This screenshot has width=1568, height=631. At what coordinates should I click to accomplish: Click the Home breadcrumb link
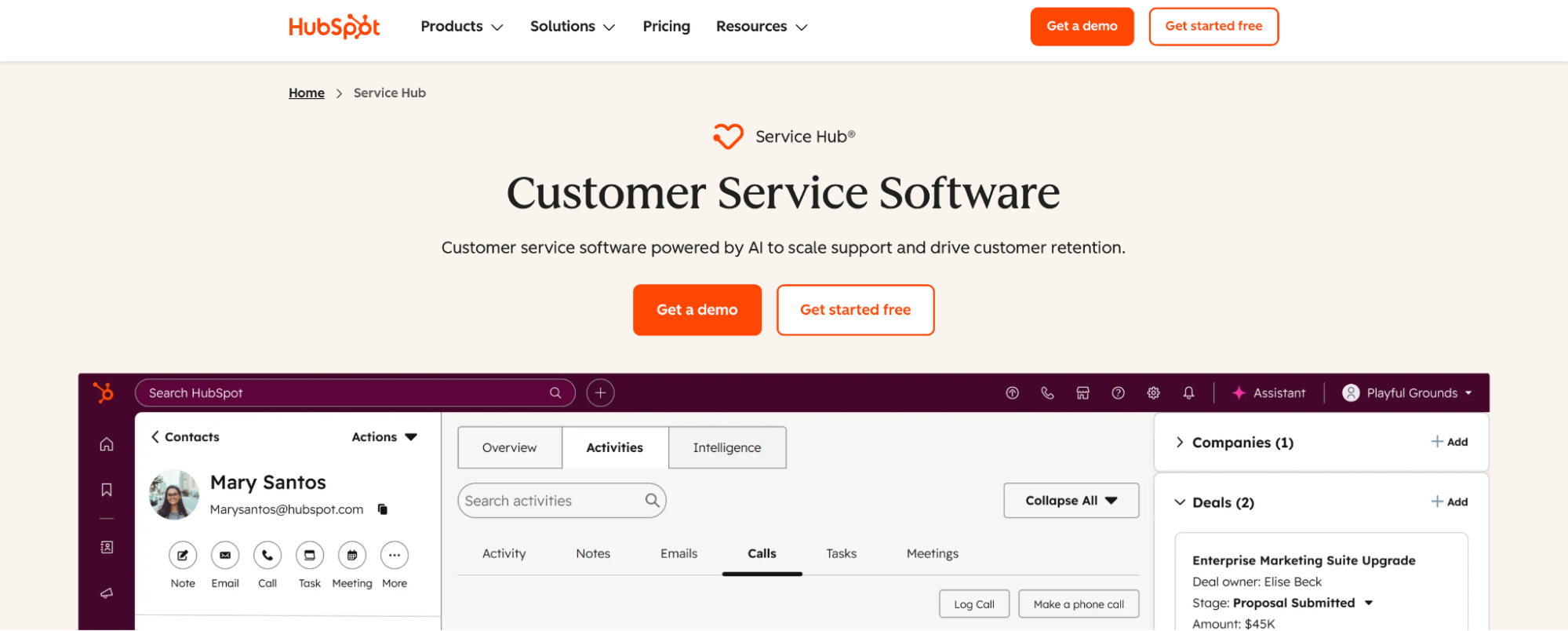(x=307, y=93)
